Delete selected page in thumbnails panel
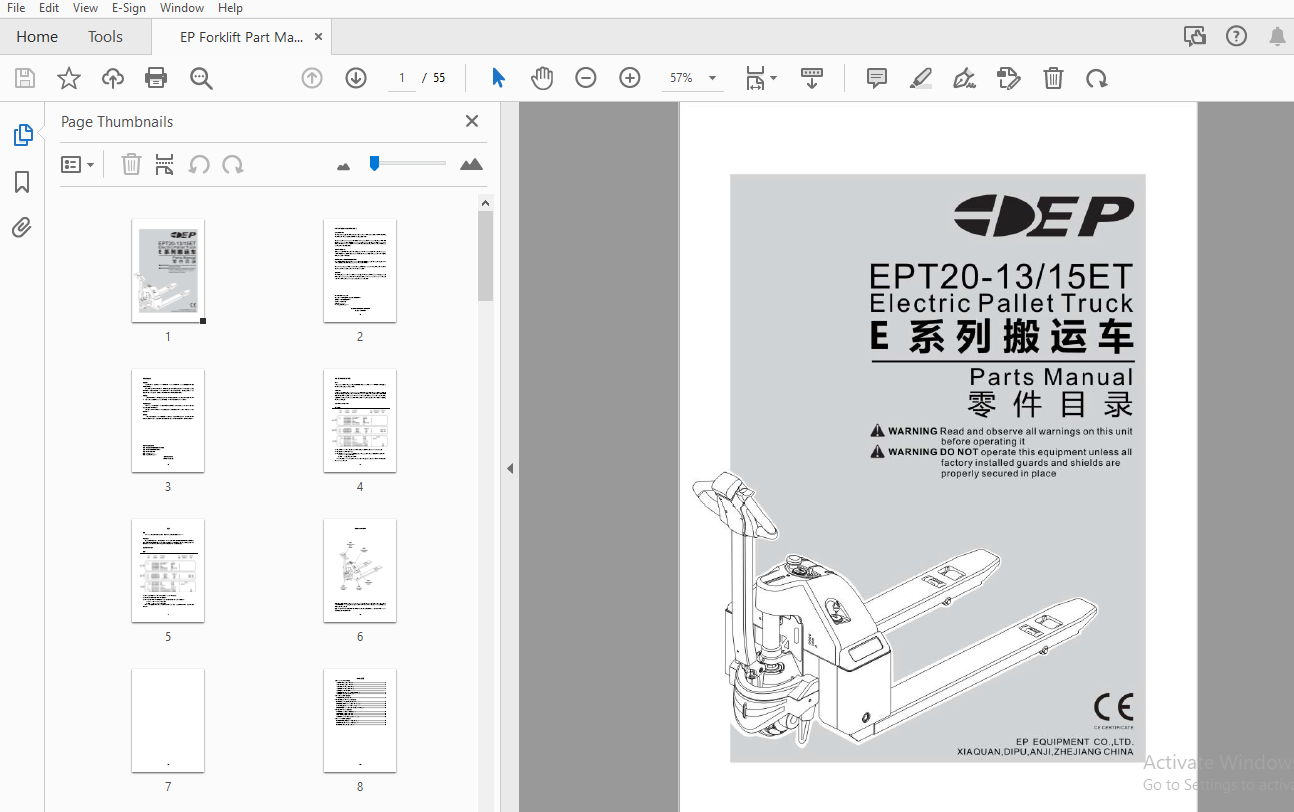This screenshot has width=1294, height=812. point(131,164)
